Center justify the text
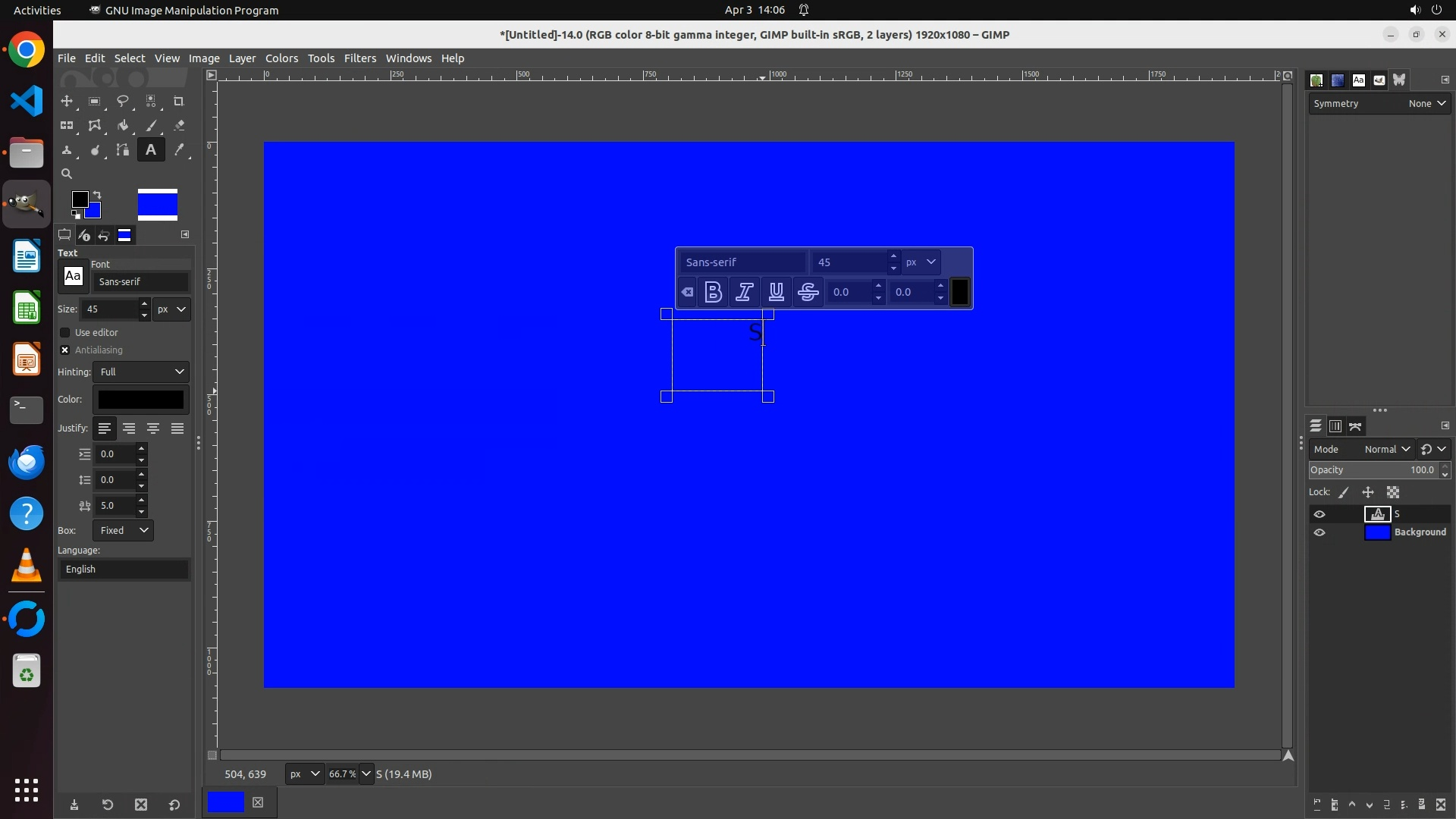Viewport: 1456px width, 819px height. pyautogui.click(x=153, y=428)
